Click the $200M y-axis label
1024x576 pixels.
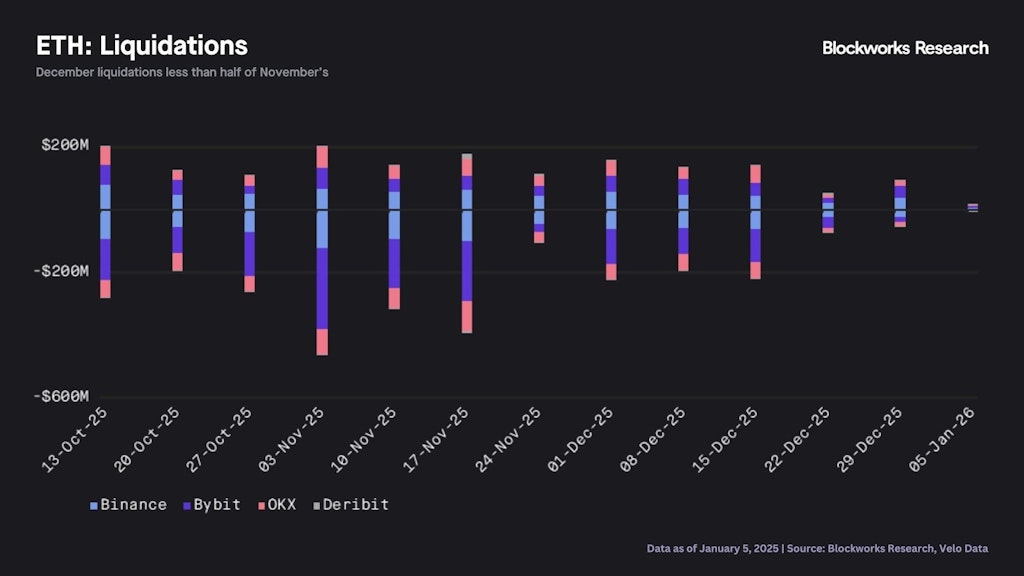coord(65,146)
